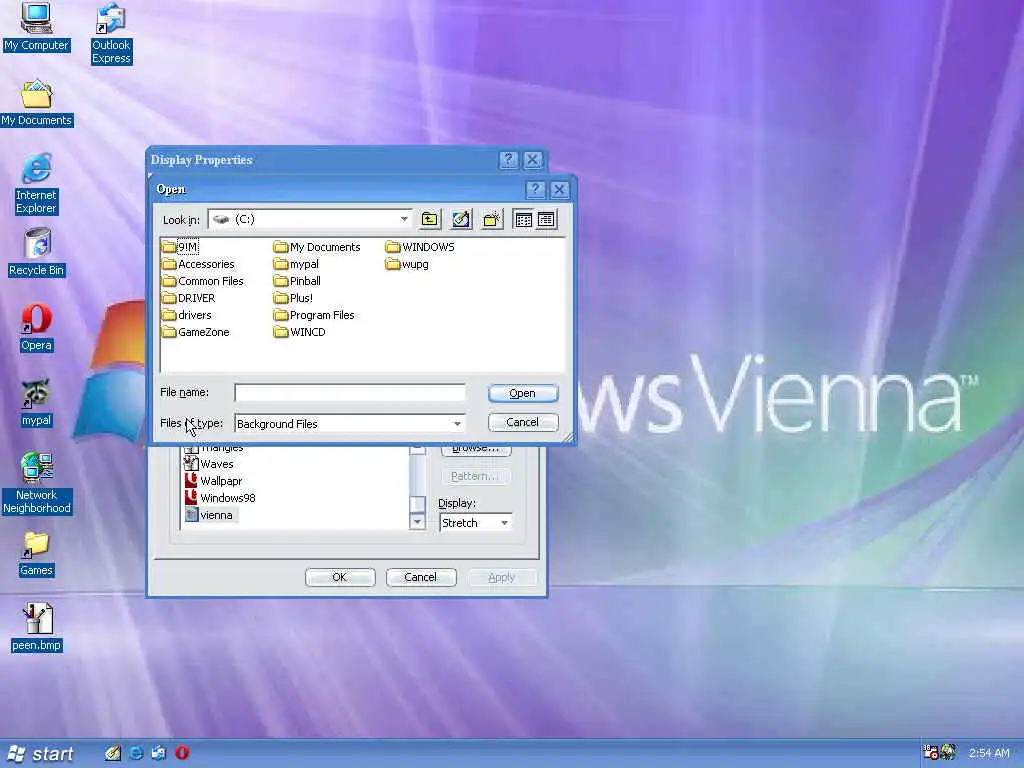Select Waves wallpaper in list
This screenshot has width=1024, height=768.
209,464
